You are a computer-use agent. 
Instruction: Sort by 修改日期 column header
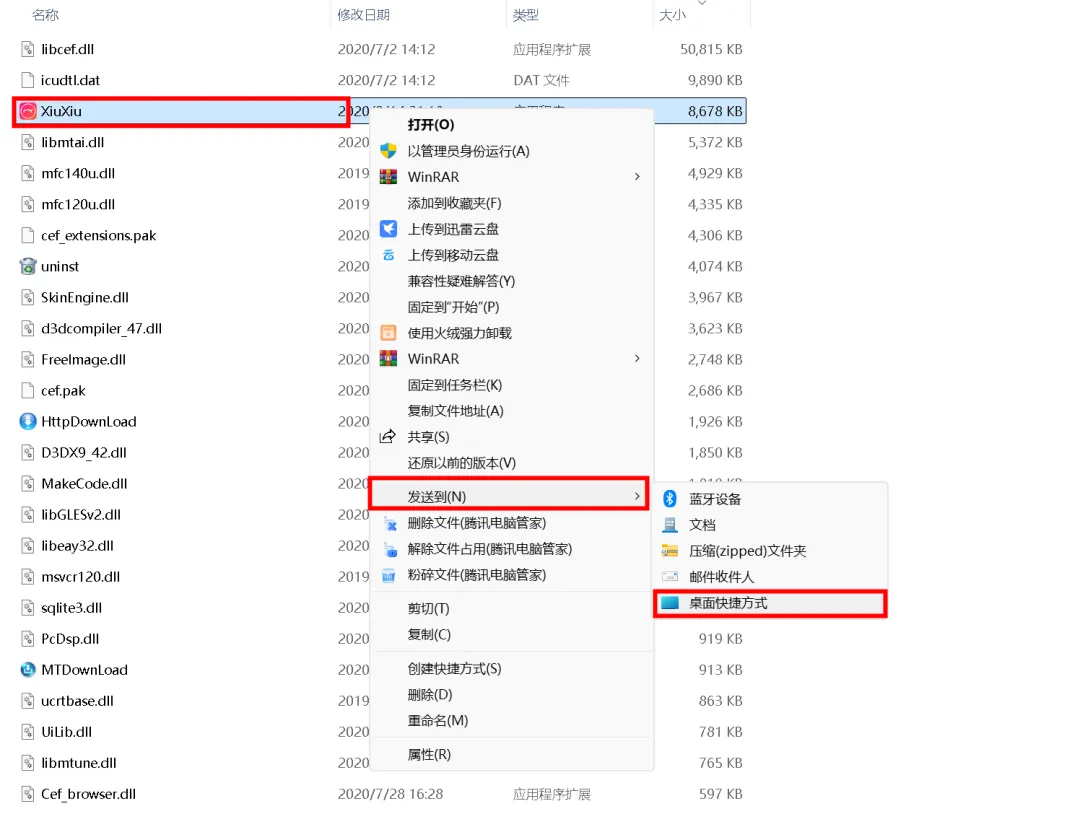pos(364,14)
